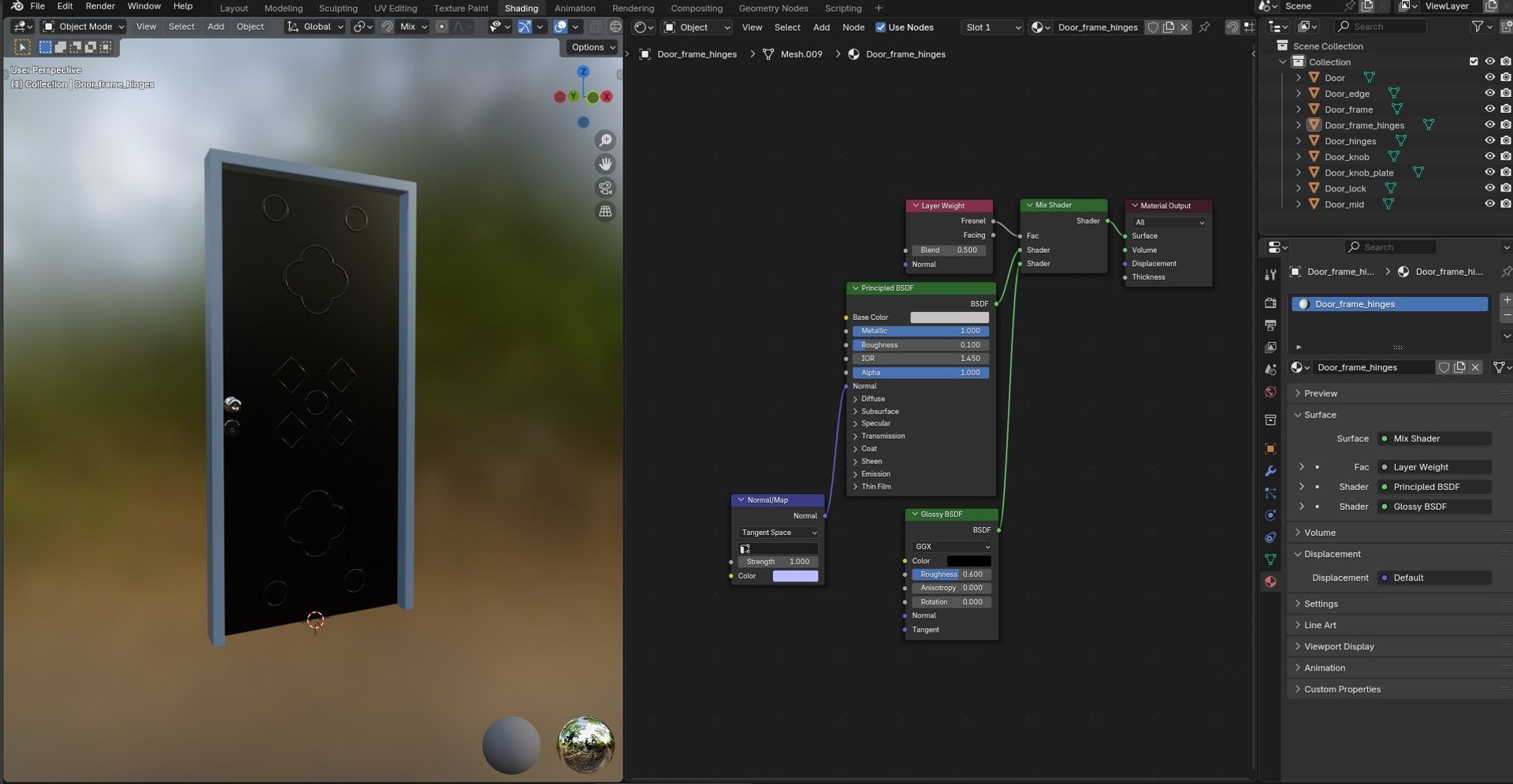Hide the Door_knob object in viewport

click(1489, 157)
